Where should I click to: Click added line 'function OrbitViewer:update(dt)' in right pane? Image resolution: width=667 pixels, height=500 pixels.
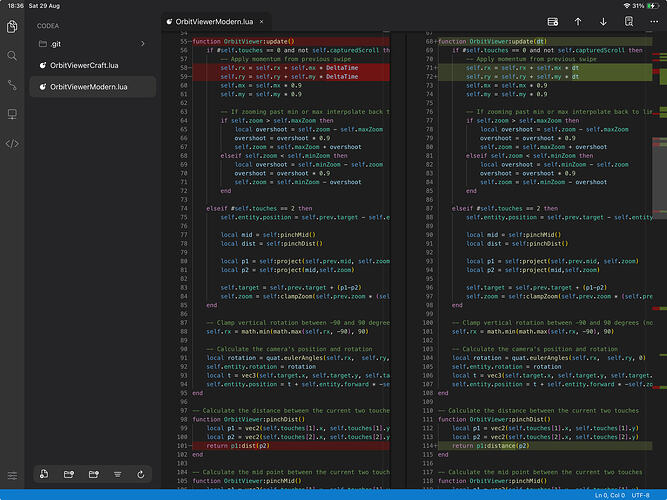(x=492, y=41)
